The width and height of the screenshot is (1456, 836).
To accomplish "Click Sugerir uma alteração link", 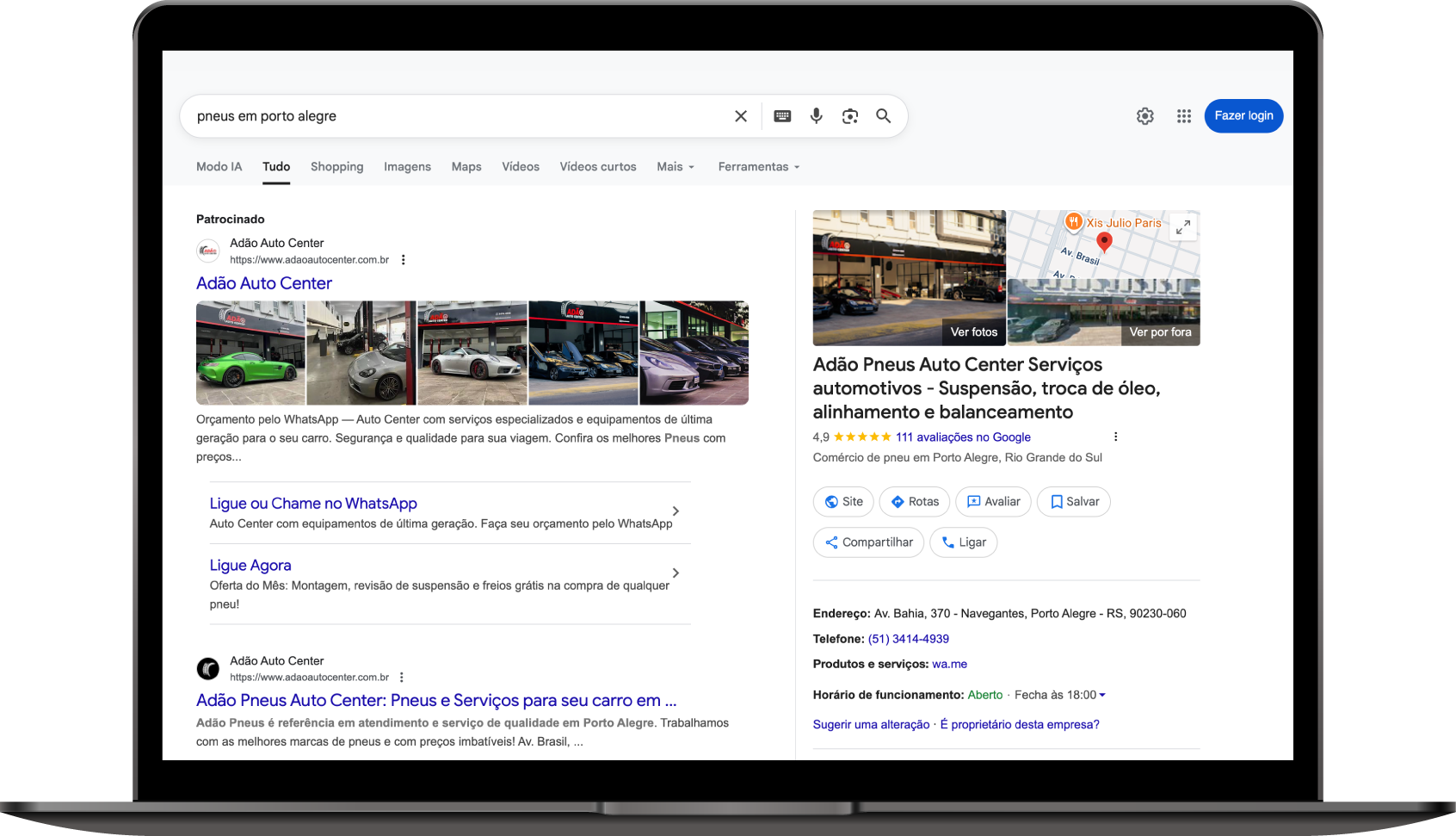I will click(x=871, y=725).
